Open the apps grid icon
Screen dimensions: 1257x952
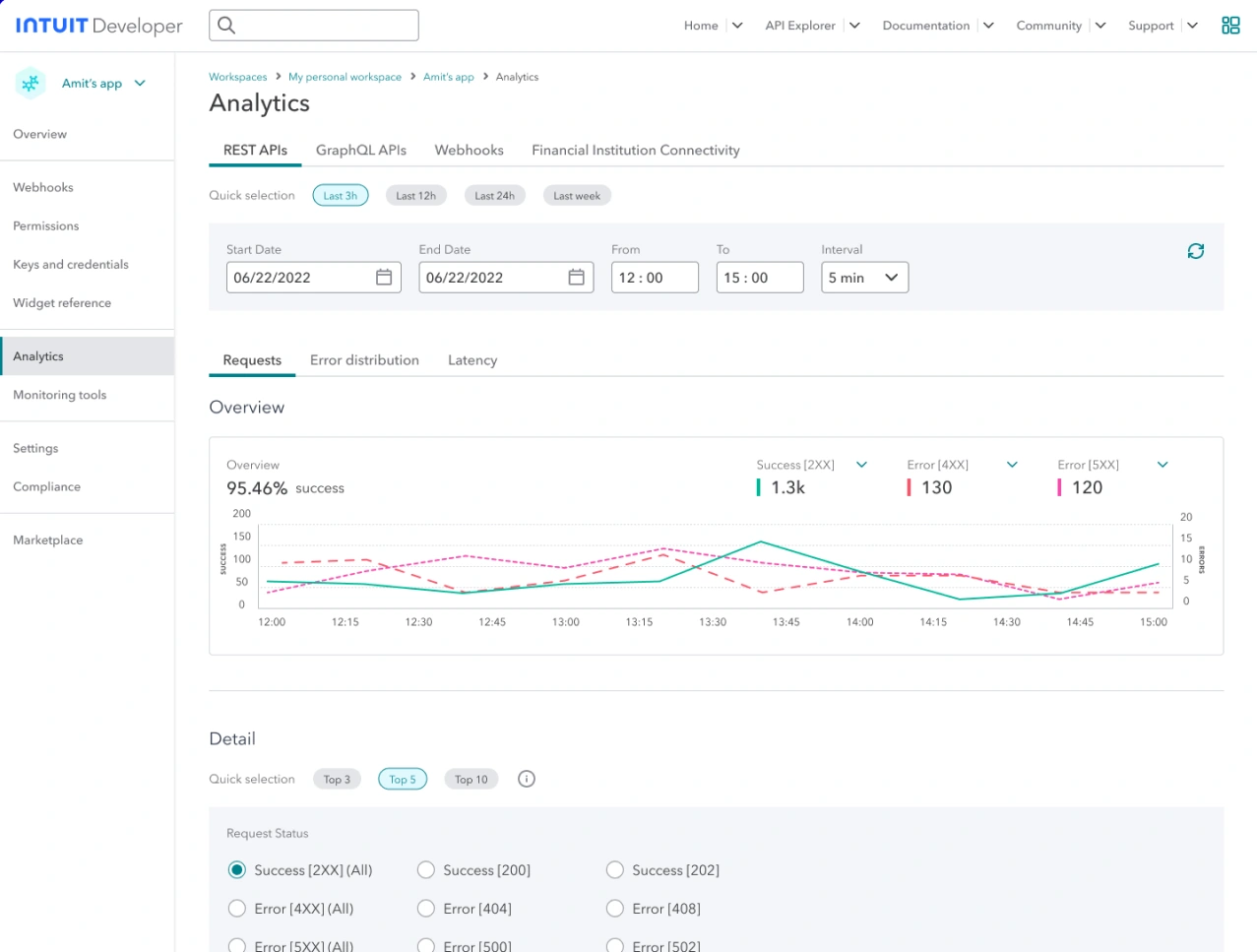pos(1230,26)
